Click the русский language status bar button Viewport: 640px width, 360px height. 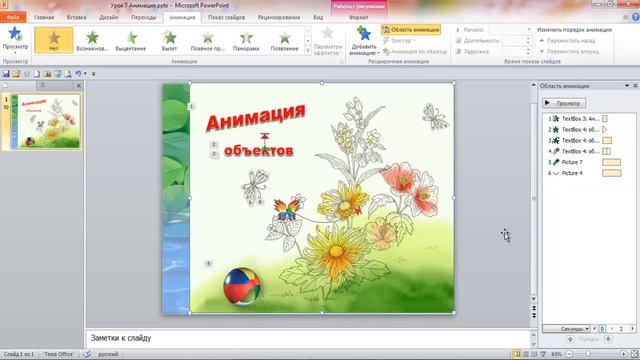tap(108, 354)
